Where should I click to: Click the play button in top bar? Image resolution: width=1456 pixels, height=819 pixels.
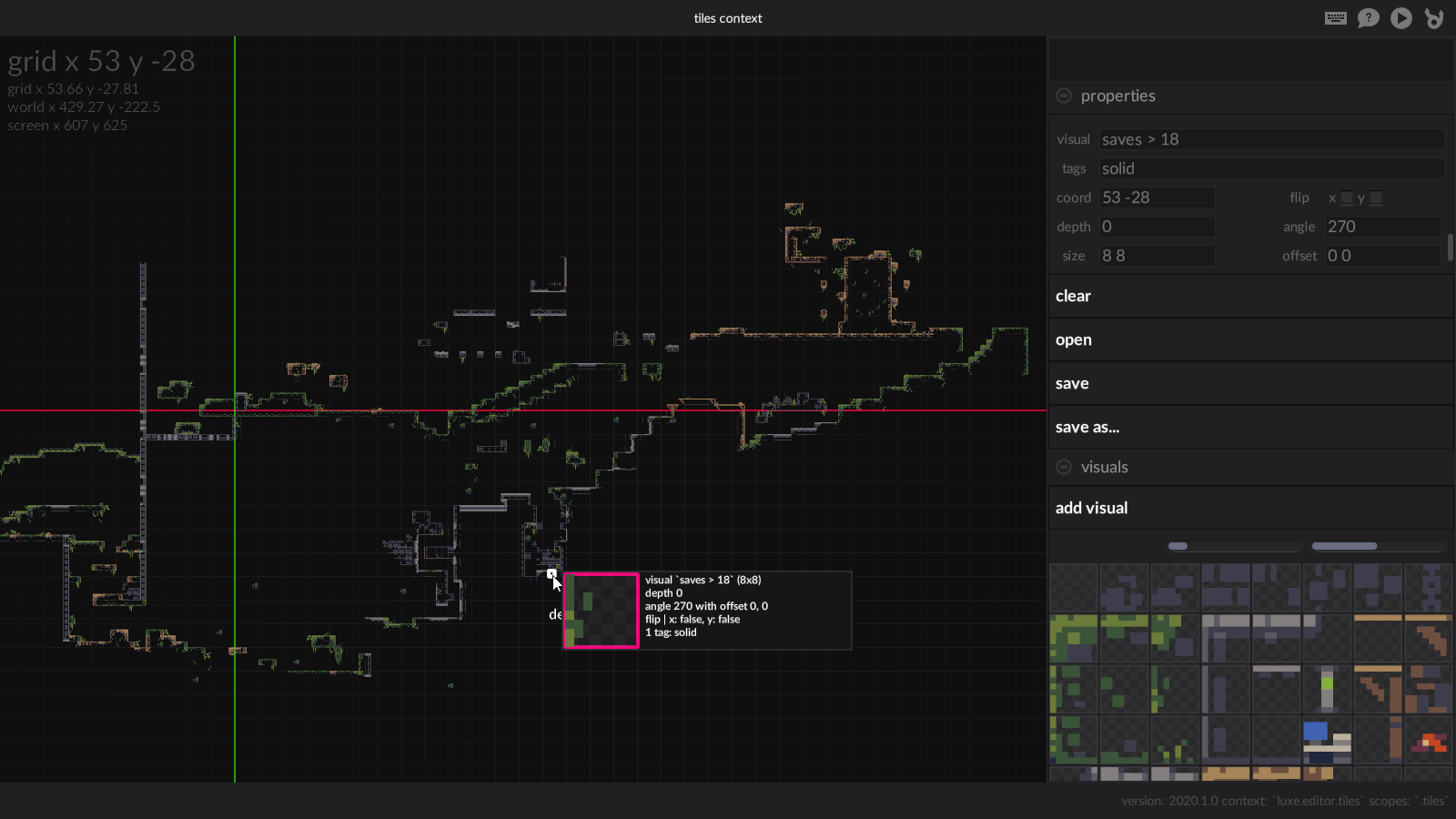pyautogui.click(x=1401, y=18)
